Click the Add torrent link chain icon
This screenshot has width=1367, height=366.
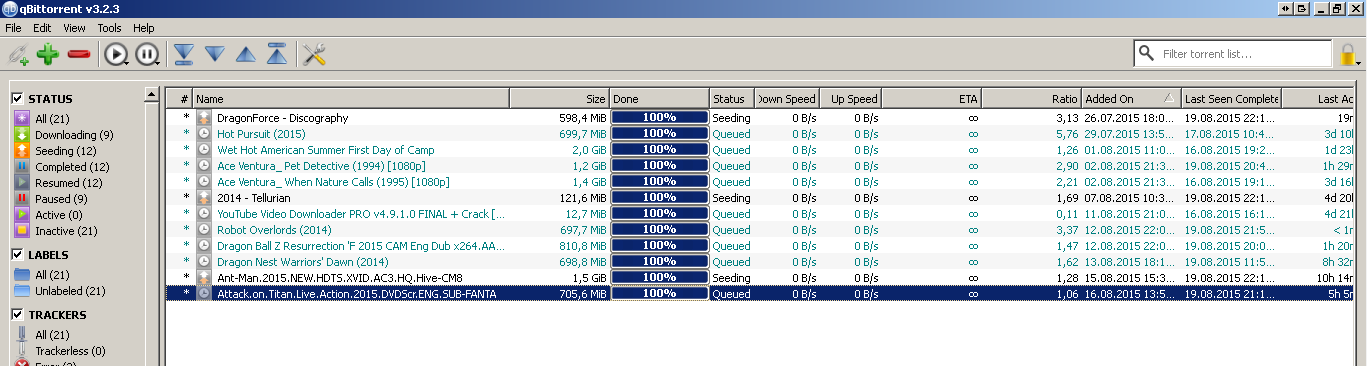coord(17,55)
